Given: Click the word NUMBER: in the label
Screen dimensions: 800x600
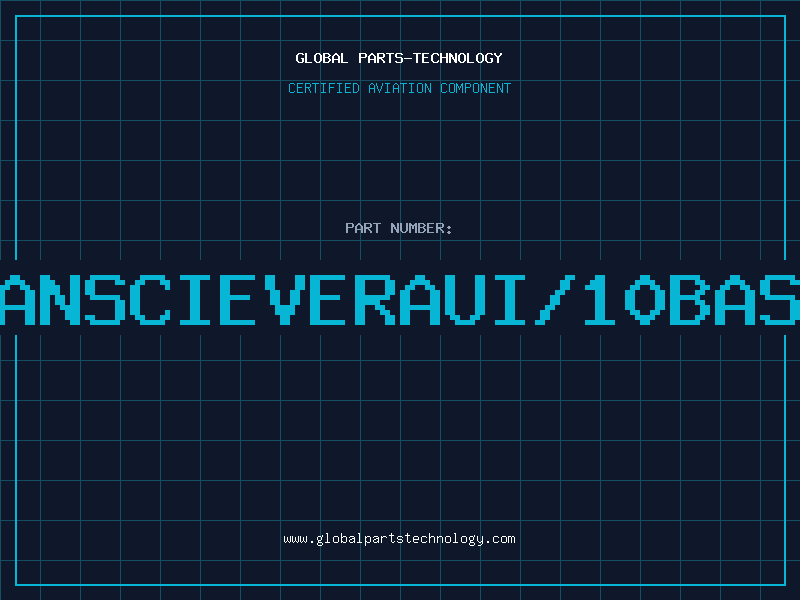Looking at the screenshot, I should (421, 228).
